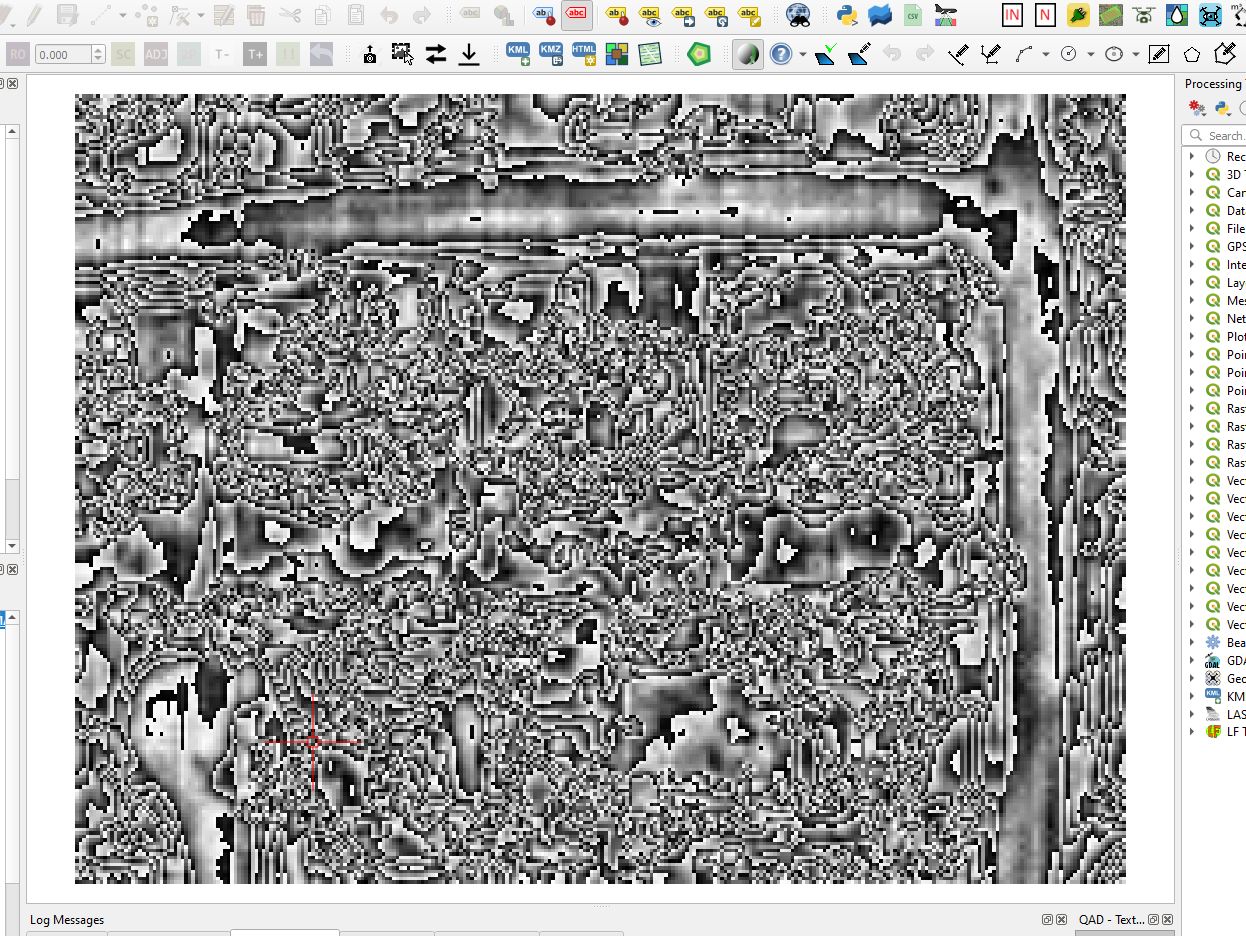Toggle the N toolbar button
Image resolution: width=1246 pixels, height=936 pixels.
[1044, 16]
